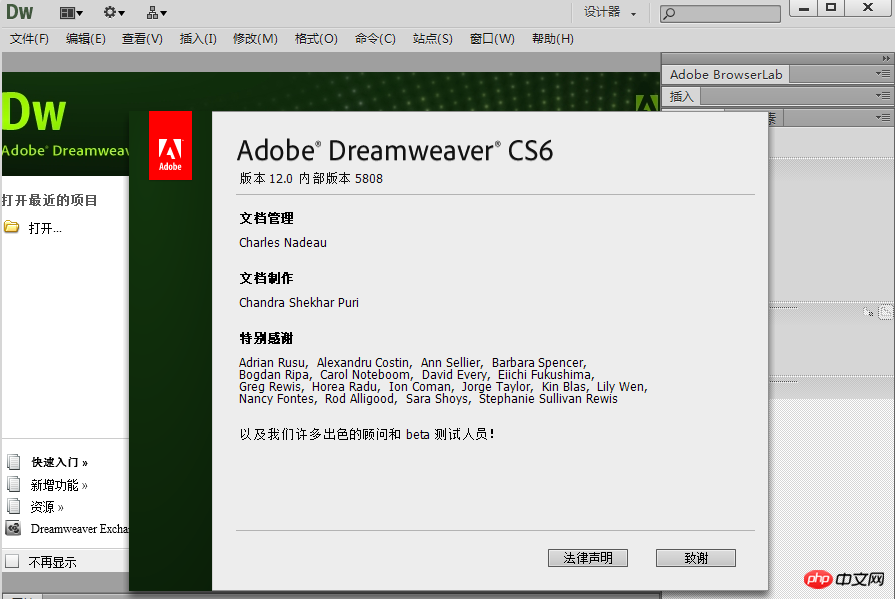Click the Adobe Dreamweaver CS6 title
Screen dimensions: 895x599
[x=395, y=151]
